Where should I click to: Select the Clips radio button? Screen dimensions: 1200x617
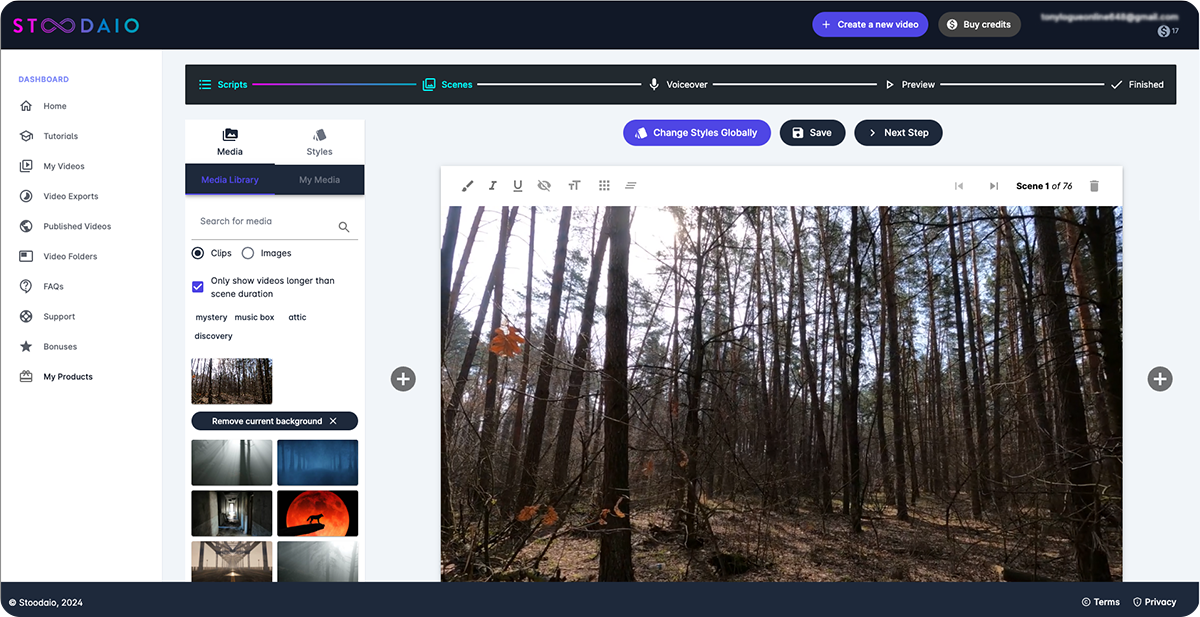click(198, 254)
